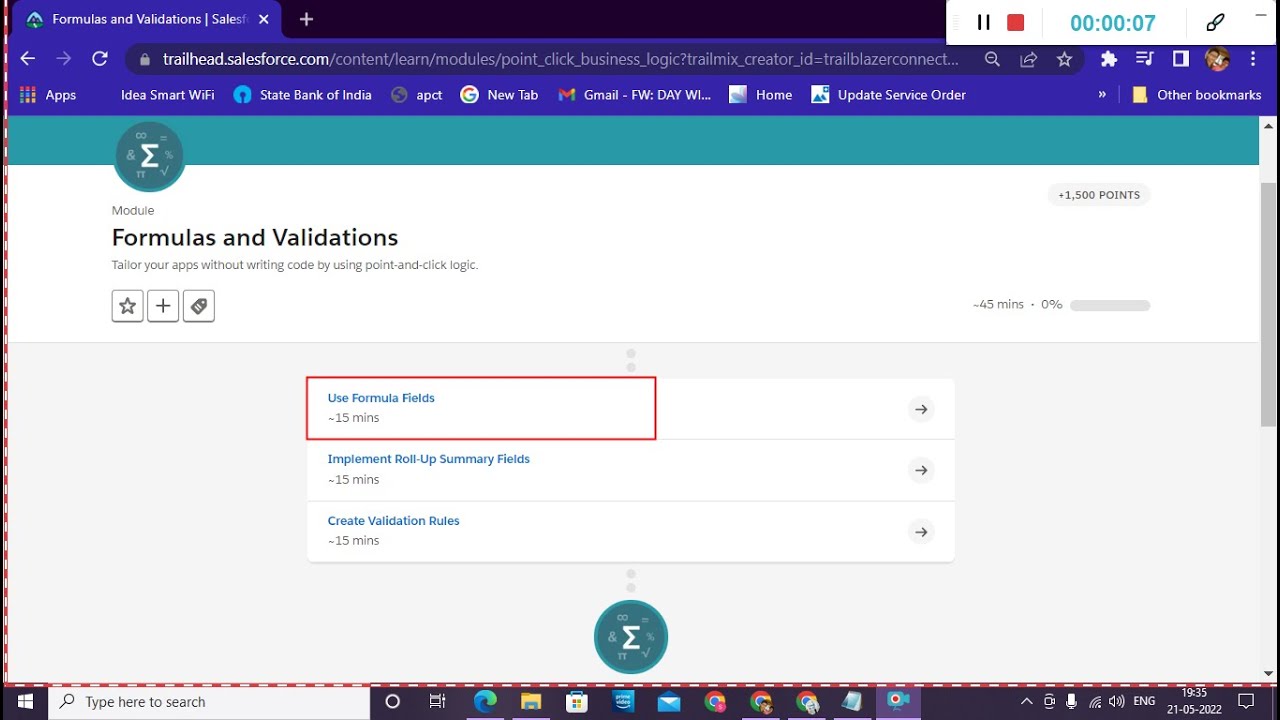Open the Chrome Extensions puzzle icon

(1108, 59)
